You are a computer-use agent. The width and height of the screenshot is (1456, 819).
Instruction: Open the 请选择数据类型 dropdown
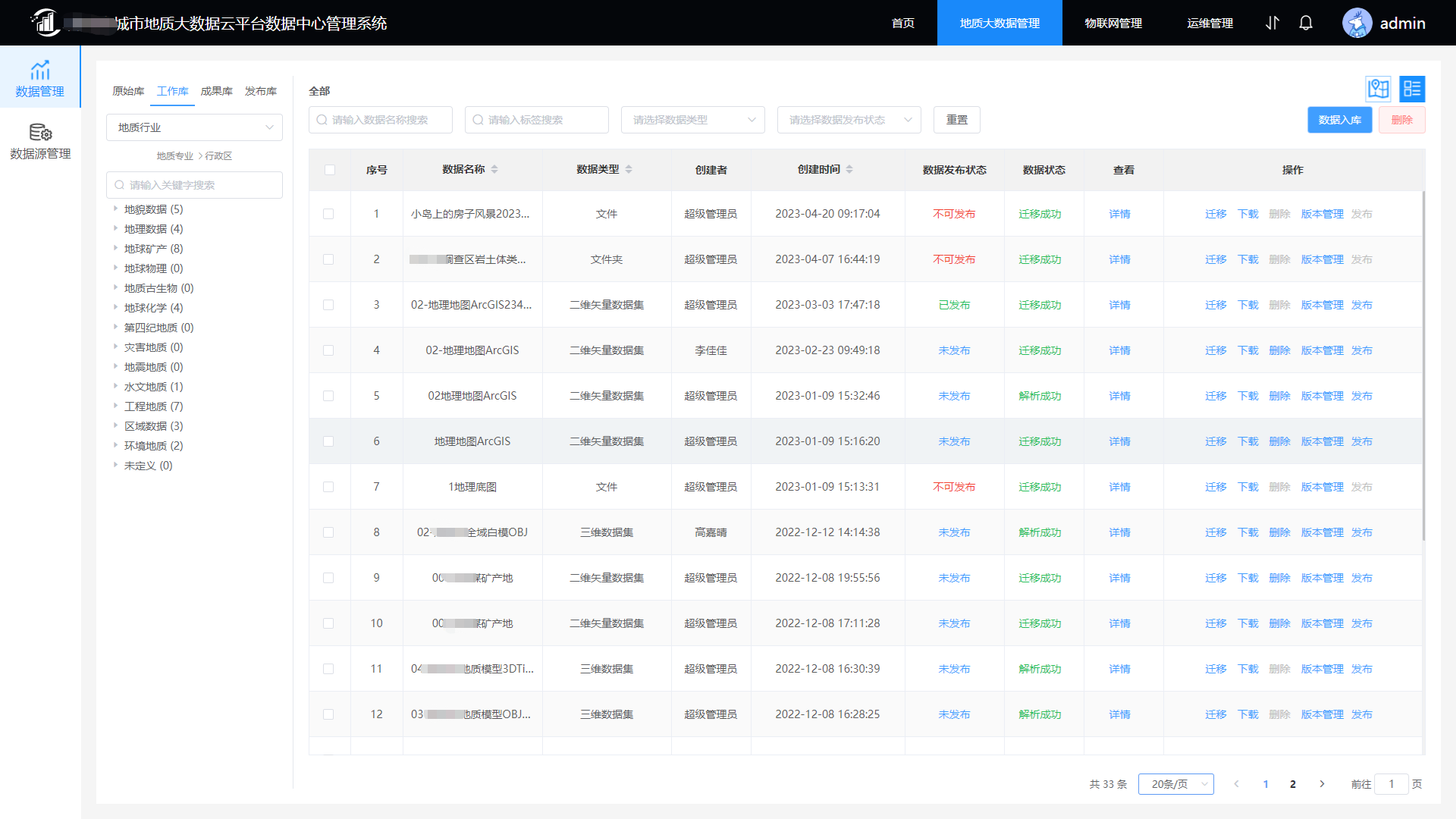(x=692, y=120)
